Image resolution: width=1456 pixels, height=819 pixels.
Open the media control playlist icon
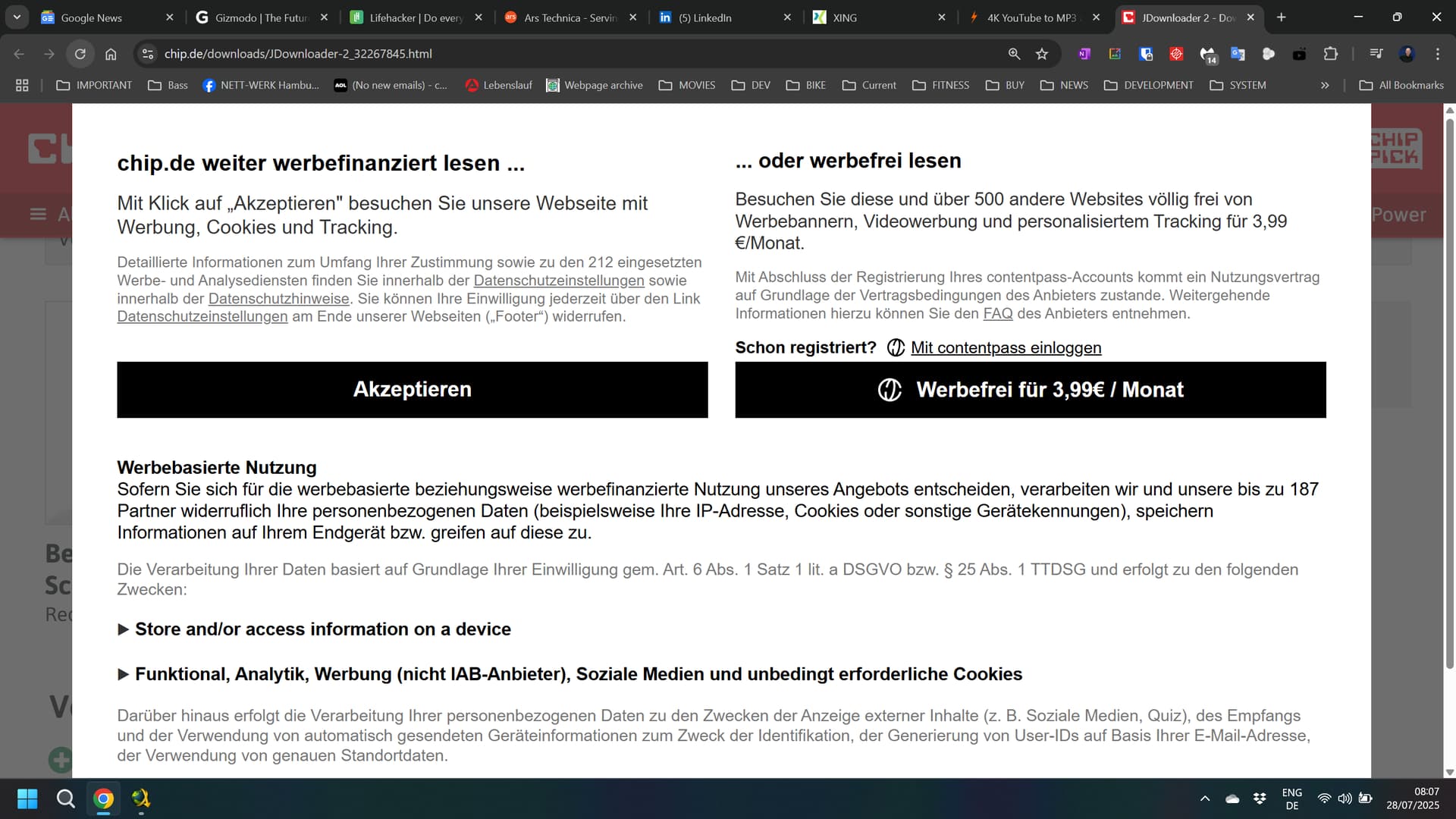(x=1376, y=54)
